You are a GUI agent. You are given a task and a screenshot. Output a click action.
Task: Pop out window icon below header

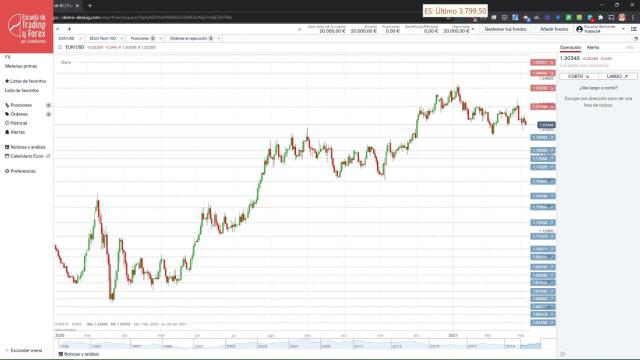pyautogui.click(x=636, y=39)
